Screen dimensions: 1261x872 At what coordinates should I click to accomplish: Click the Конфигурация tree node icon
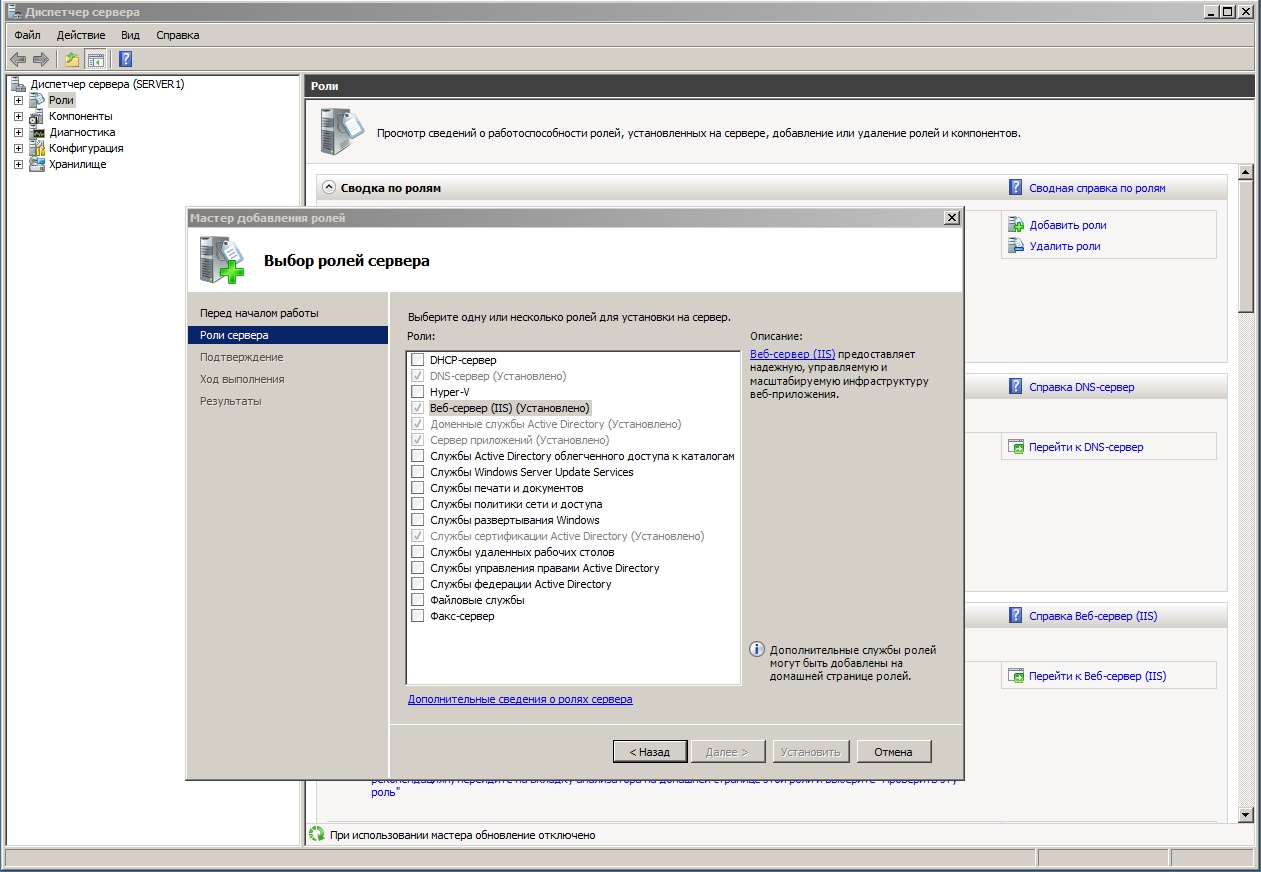(x=37, y=148)
